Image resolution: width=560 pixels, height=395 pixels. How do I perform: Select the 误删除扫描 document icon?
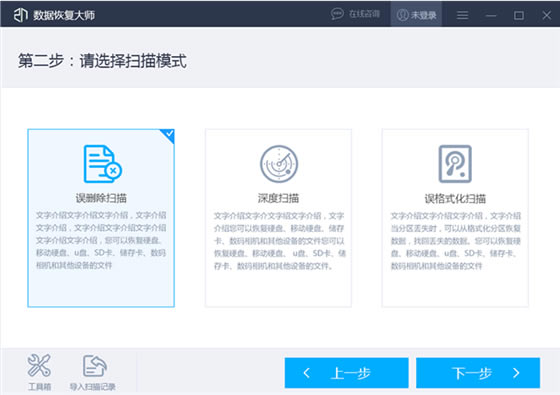point(102,164)
